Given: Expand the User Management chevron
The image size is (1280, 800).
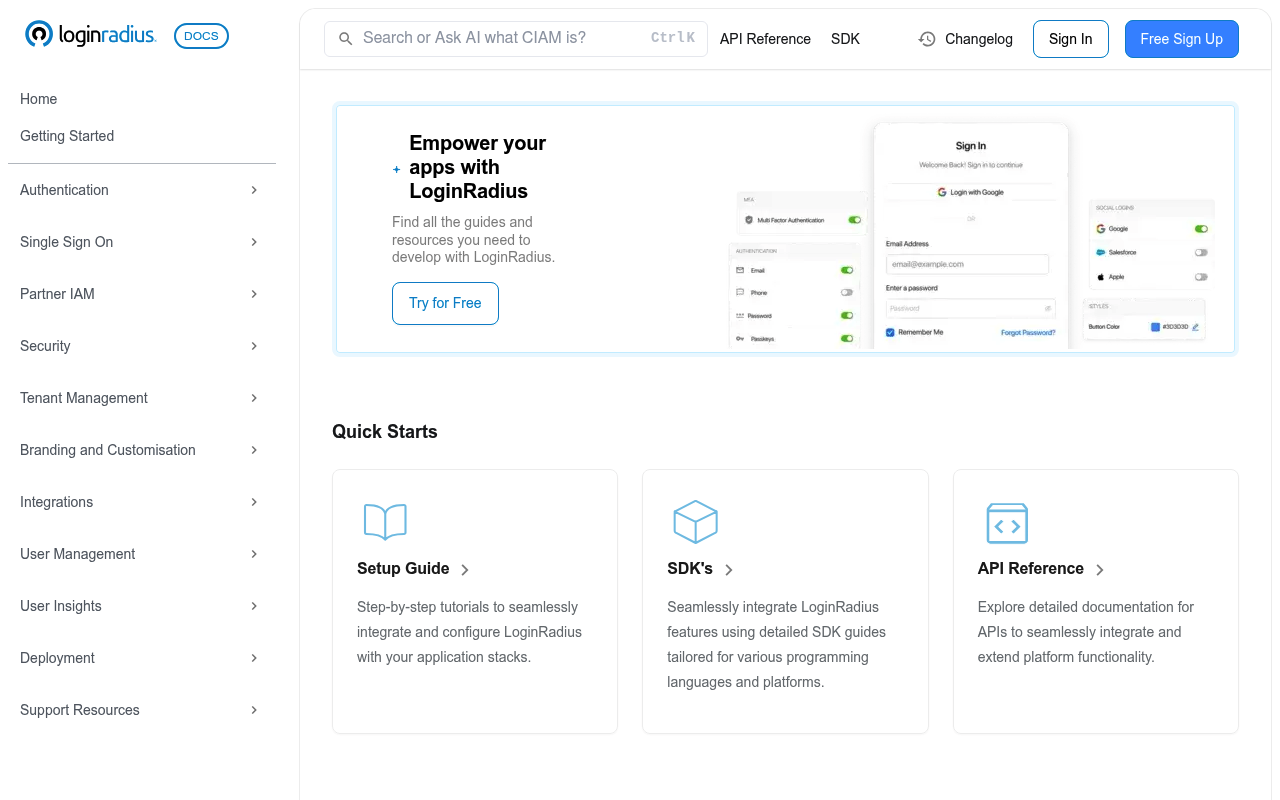Looking at the screenshot, I should [254, 554].
